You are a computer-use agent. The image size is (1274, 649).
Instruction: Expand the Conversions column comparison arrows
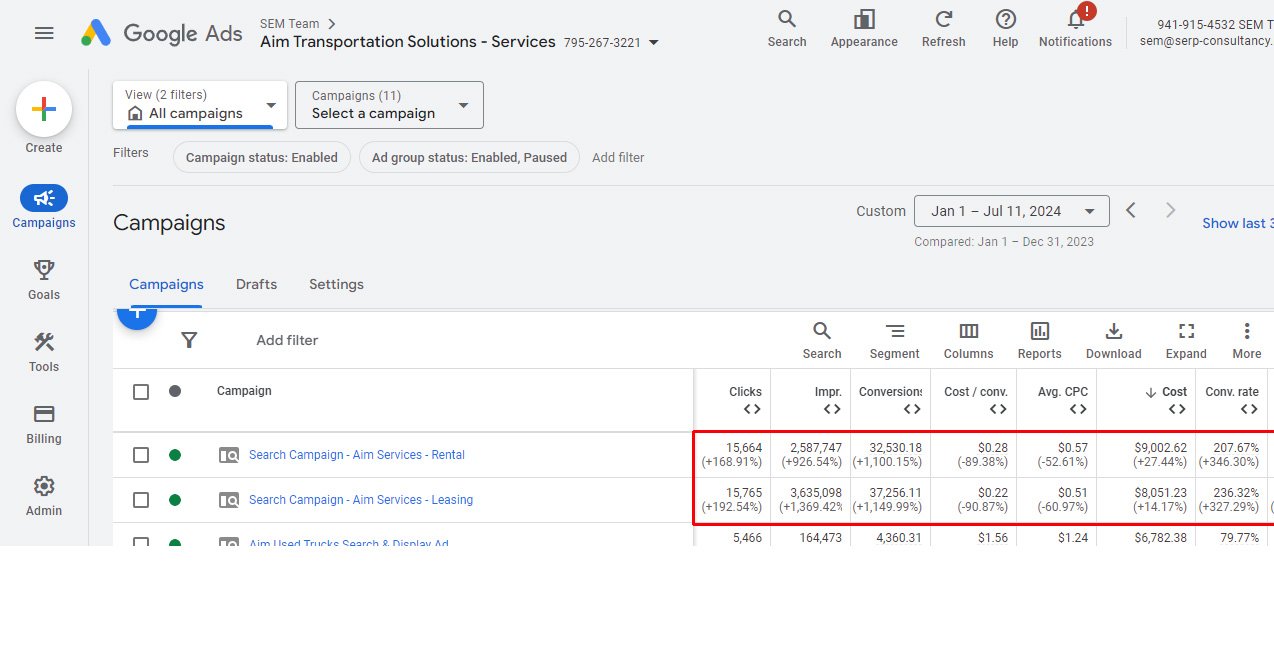[912, 409]
